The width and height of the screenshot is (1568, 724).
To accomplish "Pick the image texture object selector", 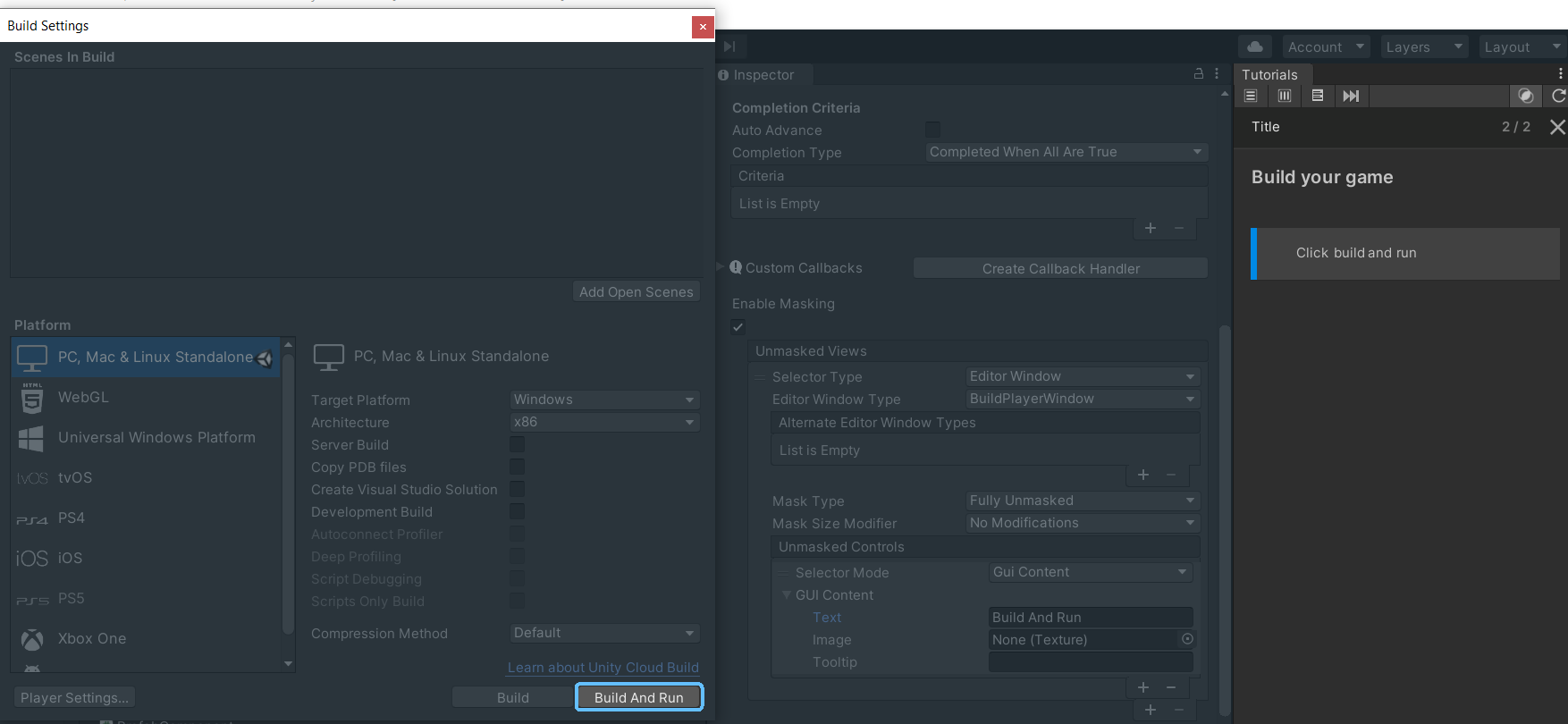I will tap(1187, 639).
